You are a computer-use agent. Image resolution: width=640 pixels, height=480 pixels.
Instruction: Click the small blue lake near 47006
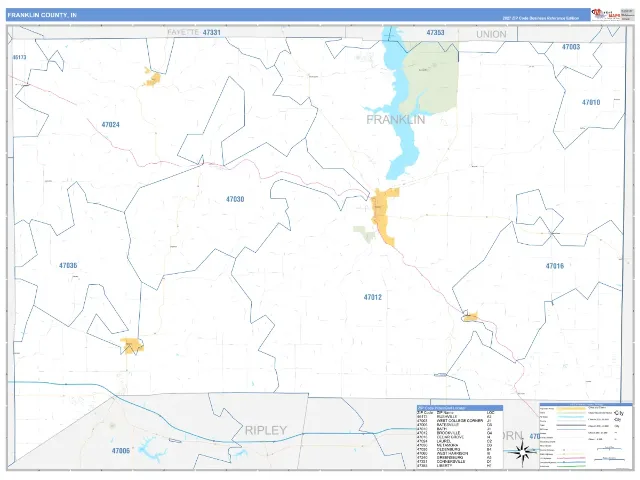pos(151,448)
